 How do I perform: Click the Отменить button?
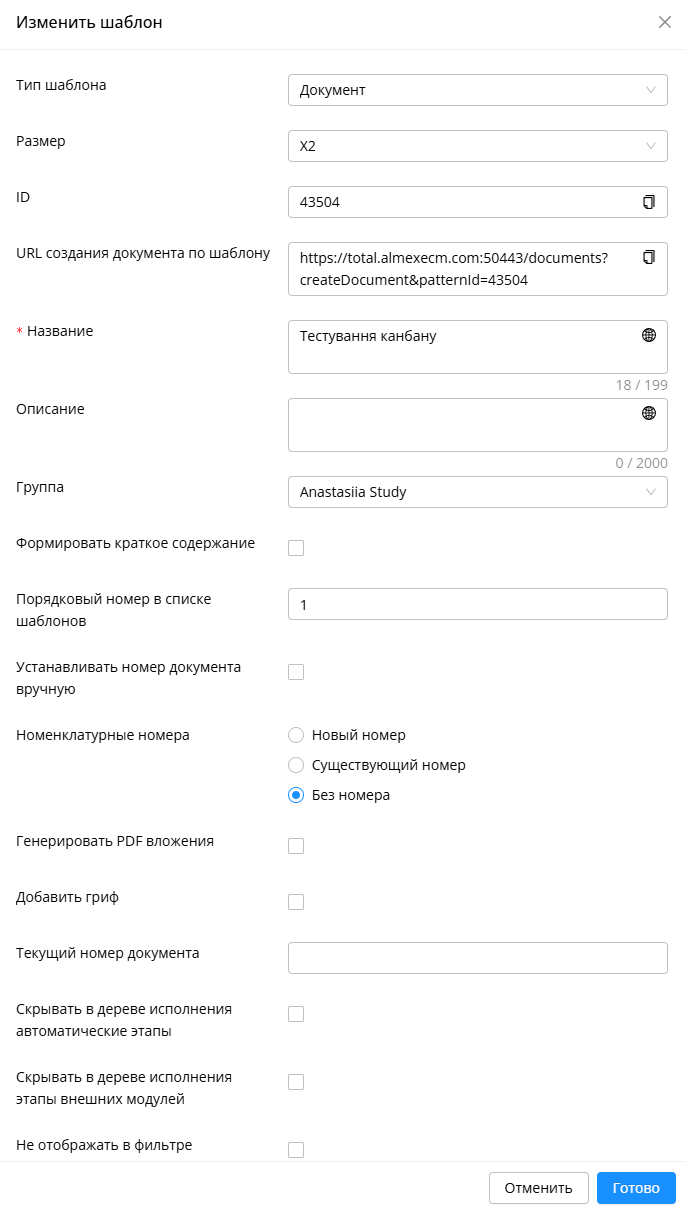coord(539,1188)
